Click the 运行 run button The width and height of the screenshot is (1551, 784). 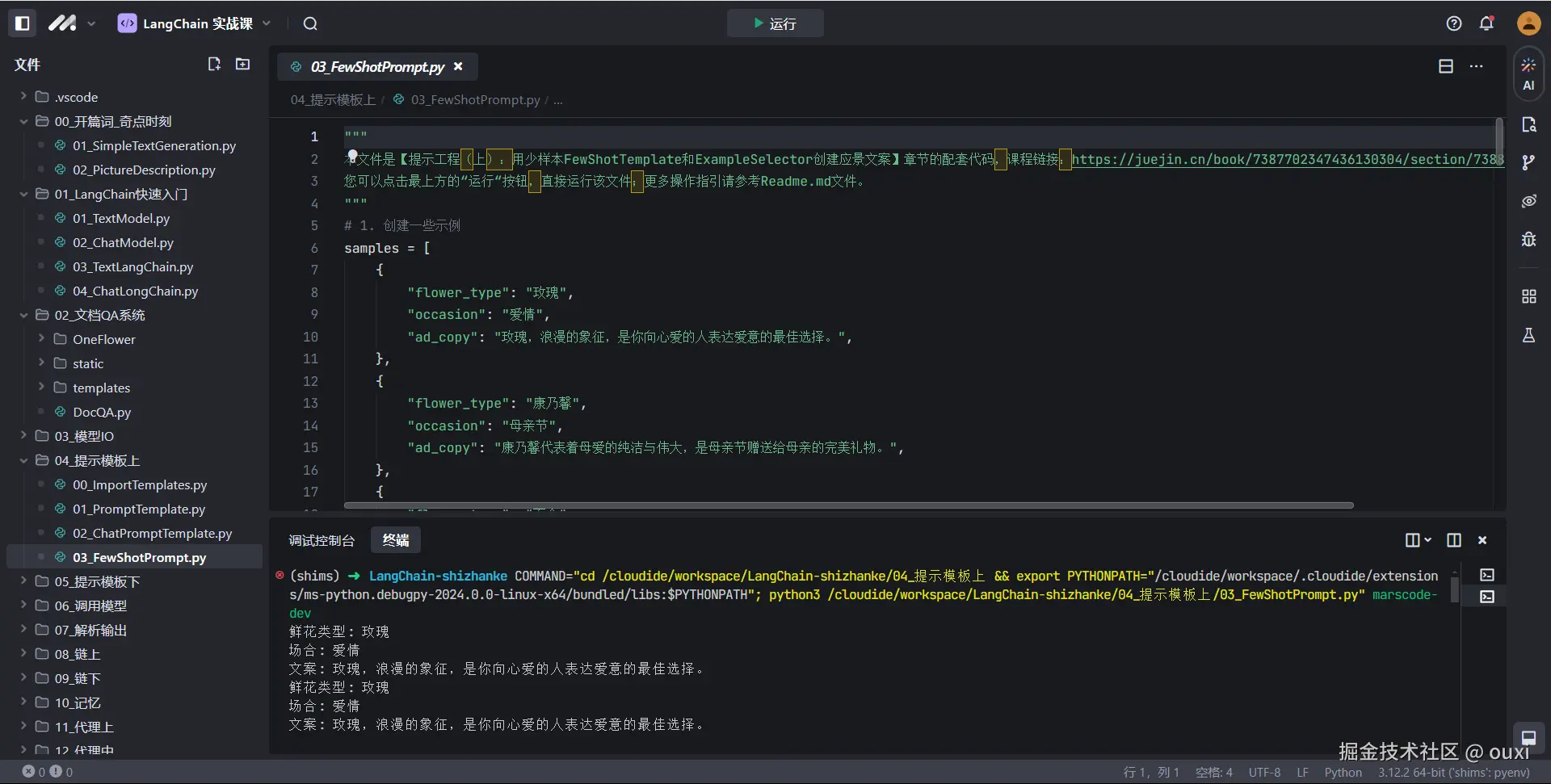tap(775, 23)
